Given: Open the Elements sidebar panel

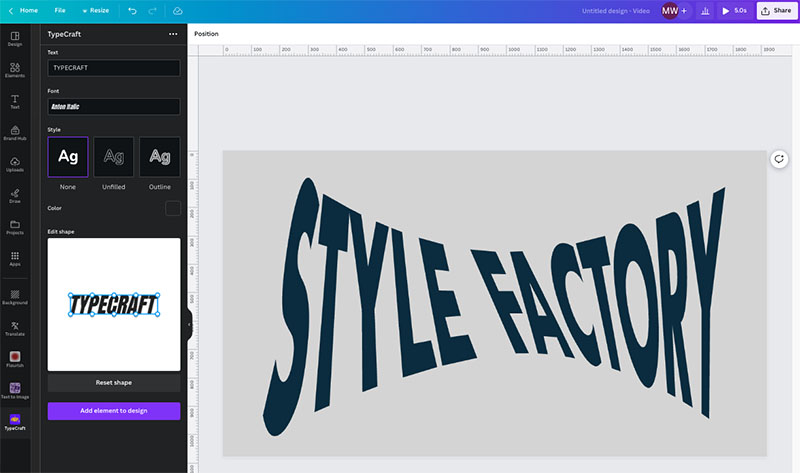Looking at the screenshot, I should click(15, 70).
